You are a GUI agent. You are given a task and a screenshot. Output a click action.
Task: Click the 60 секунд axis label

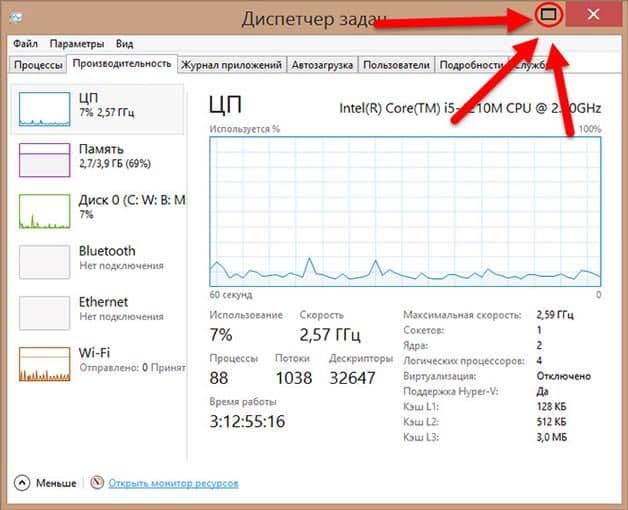231,295
